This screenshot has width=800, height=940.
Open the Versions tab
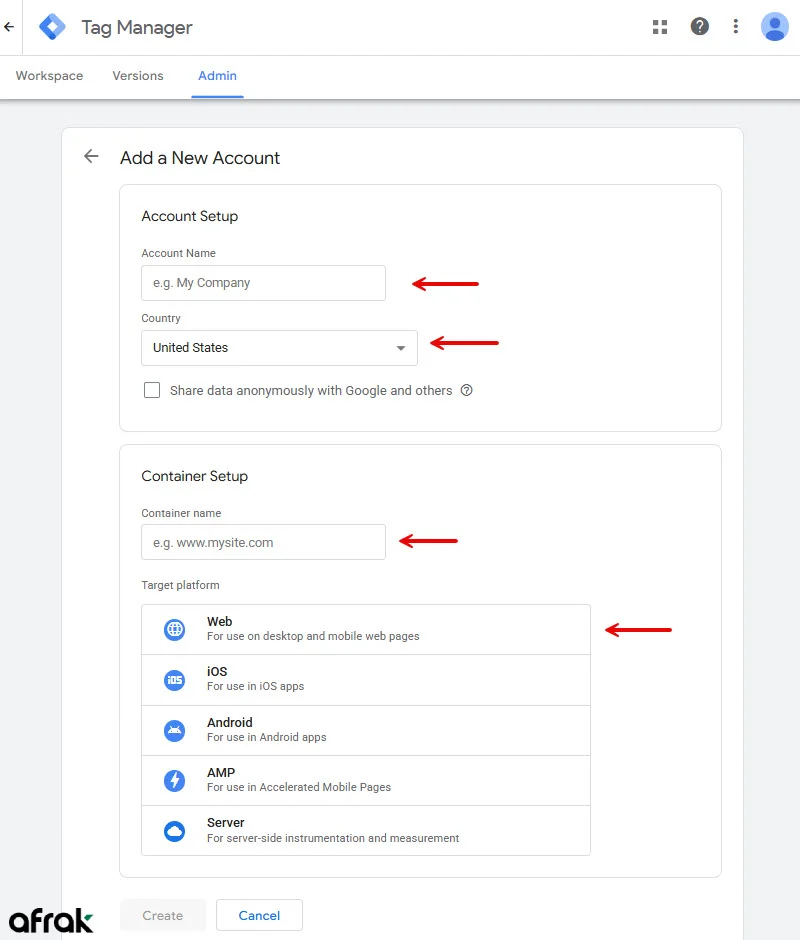[138, 76]
